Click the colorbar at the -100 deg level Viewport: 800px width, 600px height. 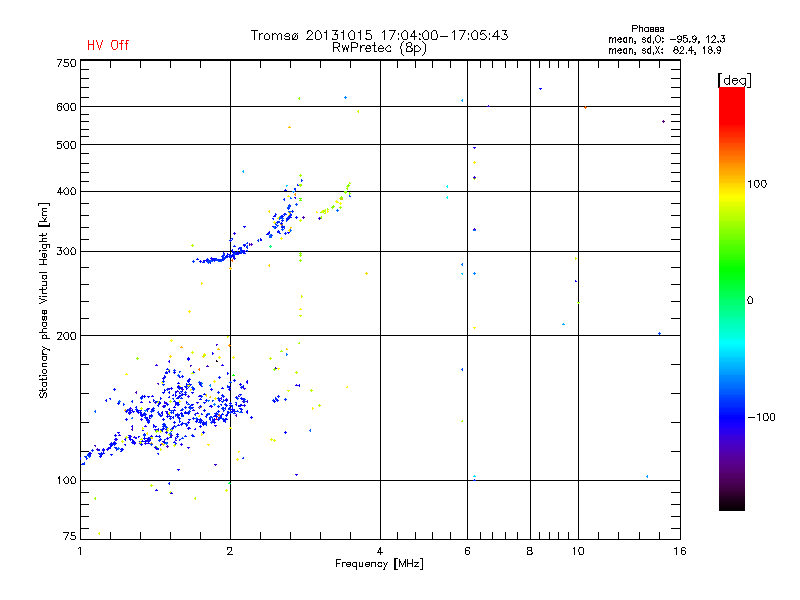pos(732,417)
